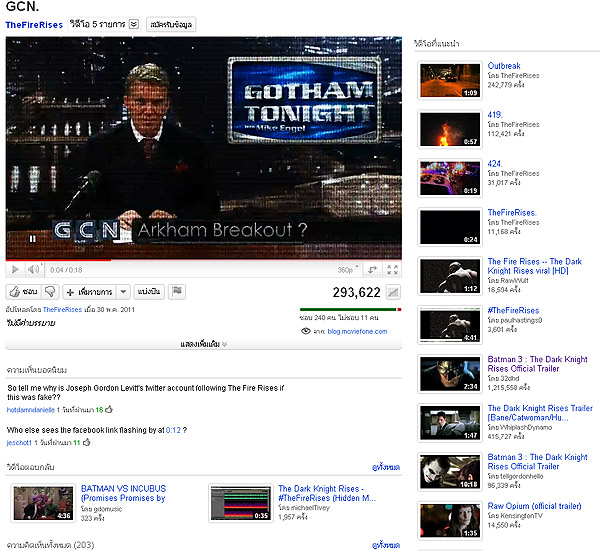
Task: Open Dark Knight Rises Trailer Bane/Catwoman link
Action: 540,413
